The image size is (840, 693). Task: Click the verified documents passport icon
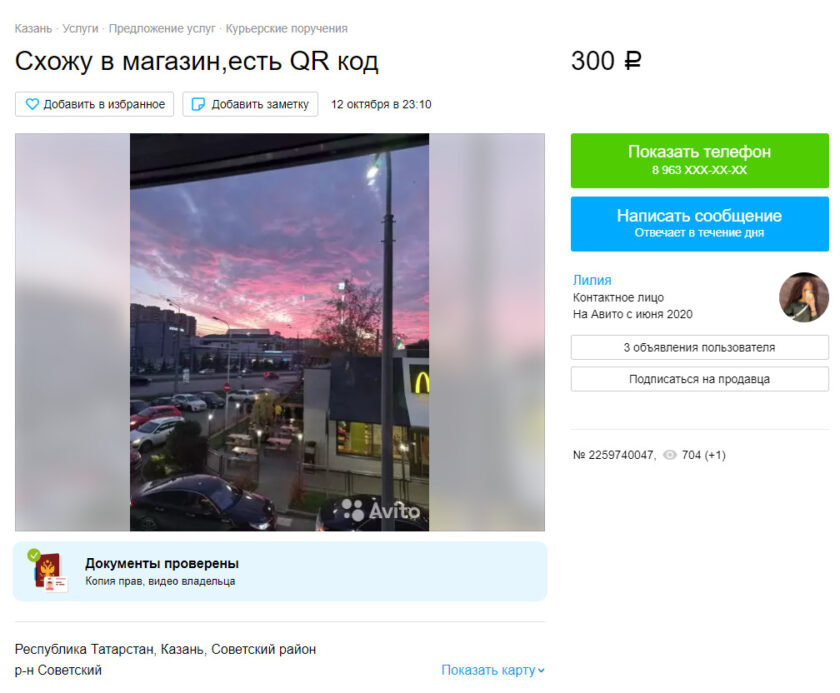(x=49, y=571)
